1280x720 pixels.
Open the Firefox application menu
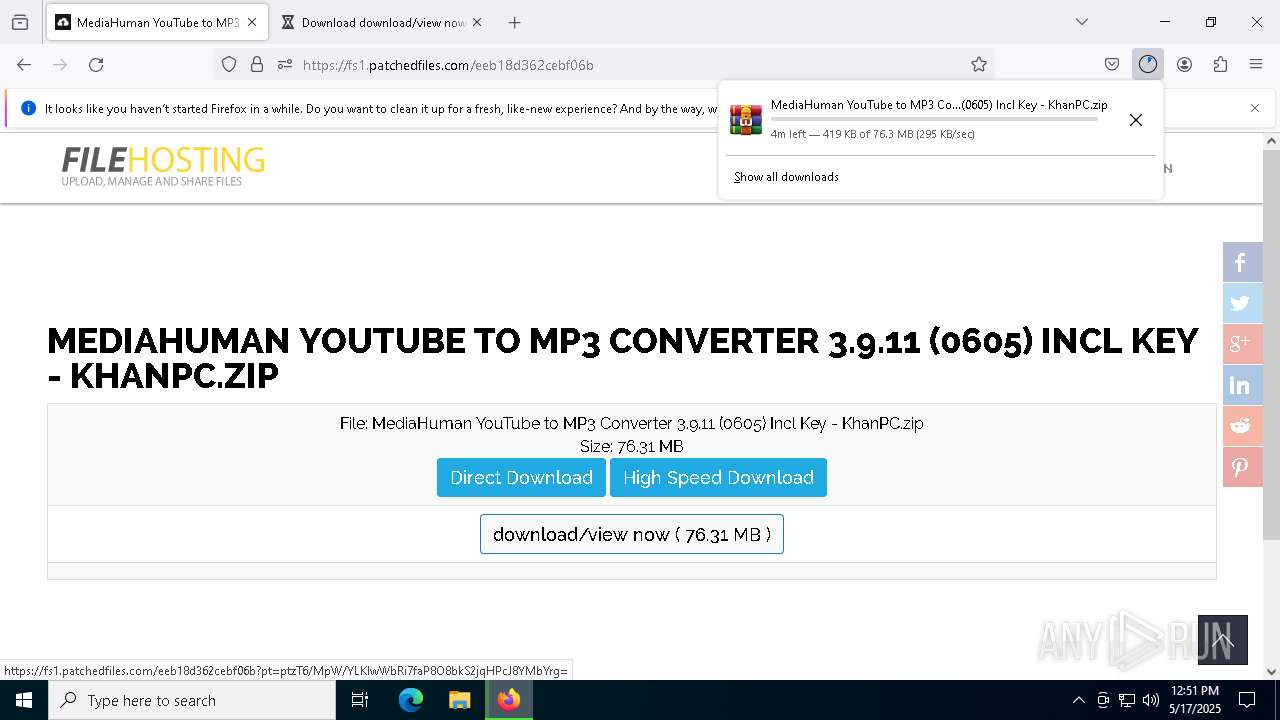[1256, 64]
